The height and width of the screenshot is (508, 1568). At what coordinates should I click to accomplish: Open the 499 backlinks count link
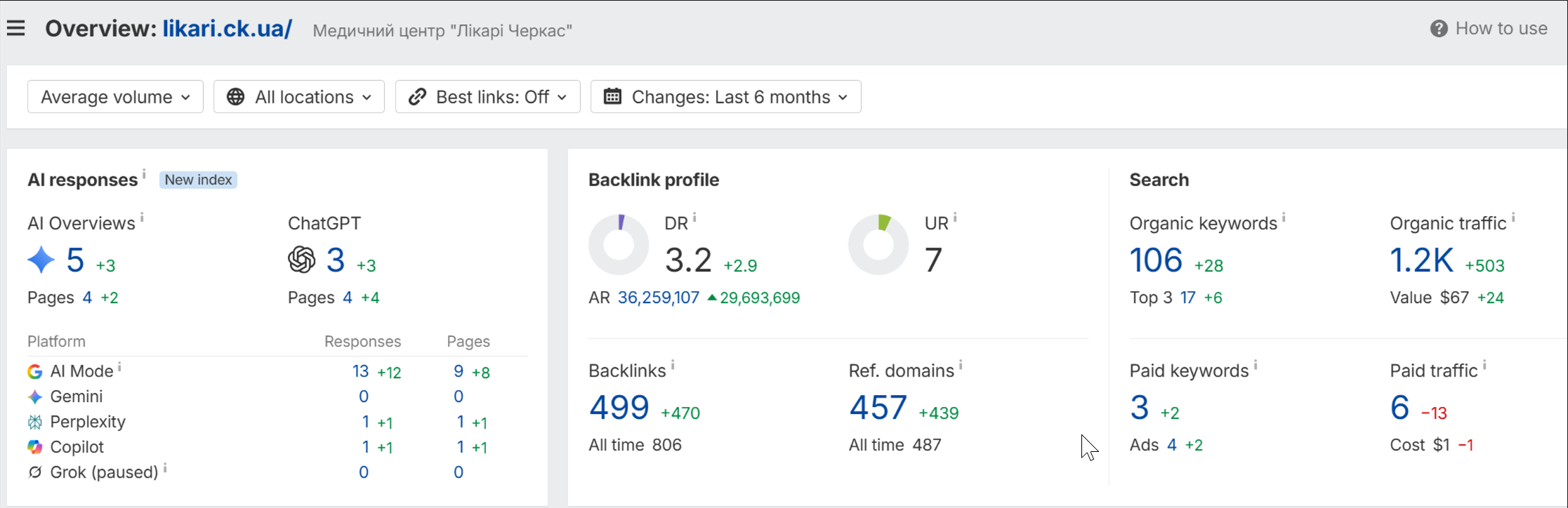(619, 408)
